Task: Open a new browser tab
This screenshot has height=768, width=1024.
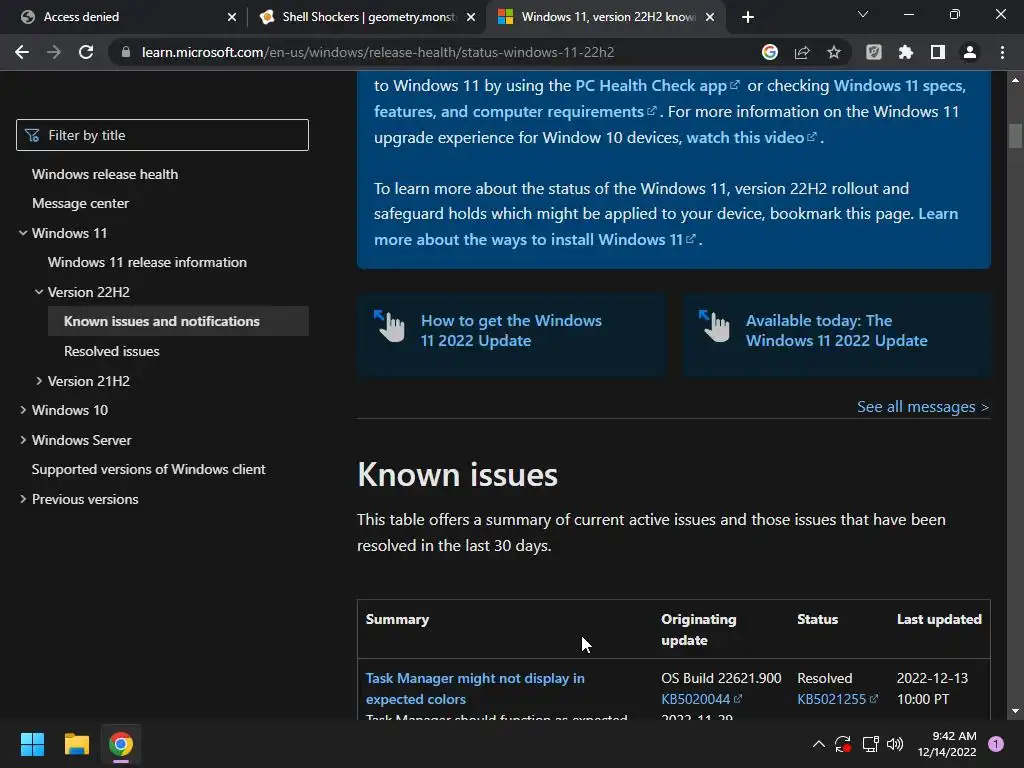Action: (748, 17)
